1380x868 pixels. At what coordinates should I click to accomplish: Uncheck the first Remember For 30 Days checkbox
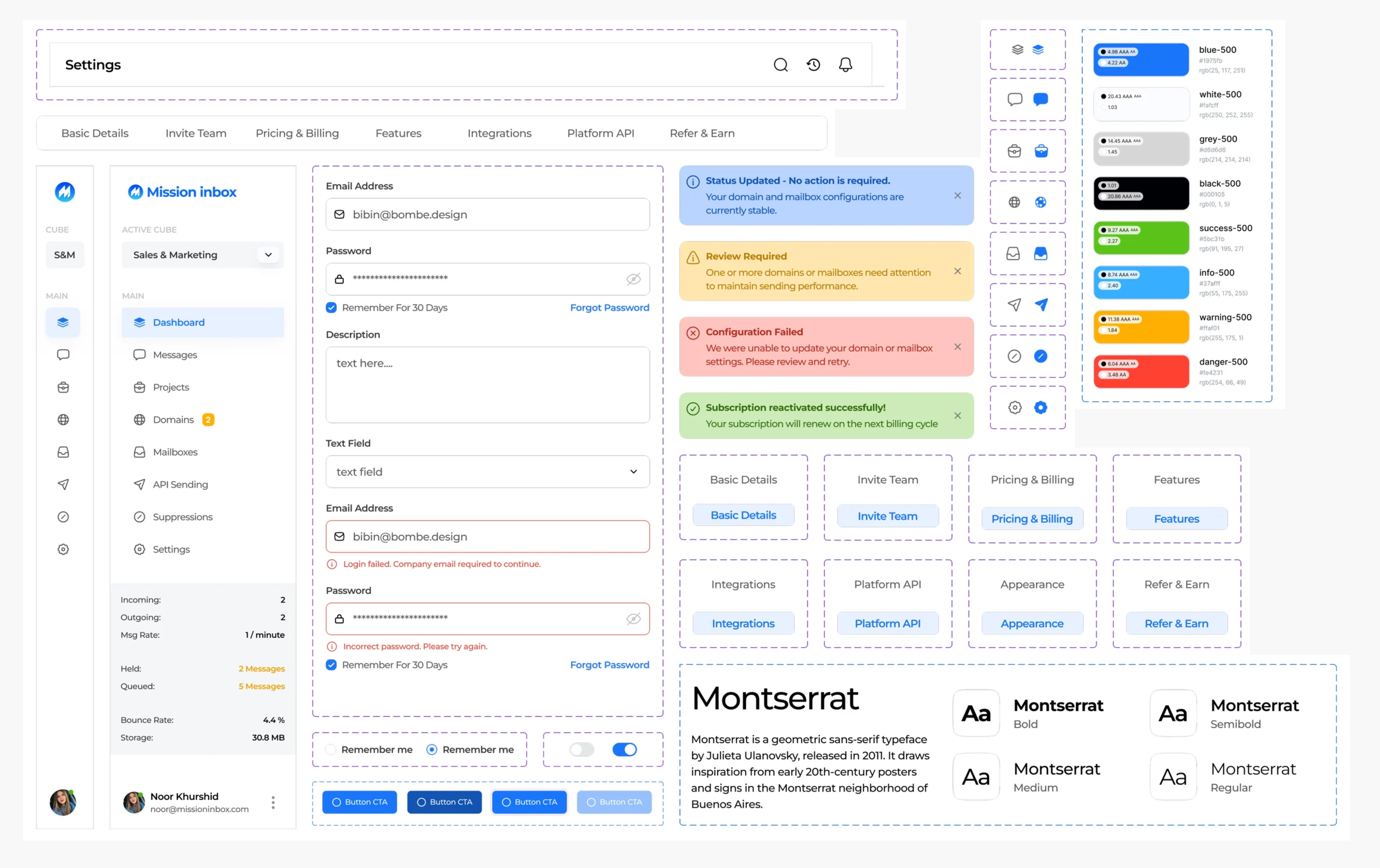[x=331, y=308]
